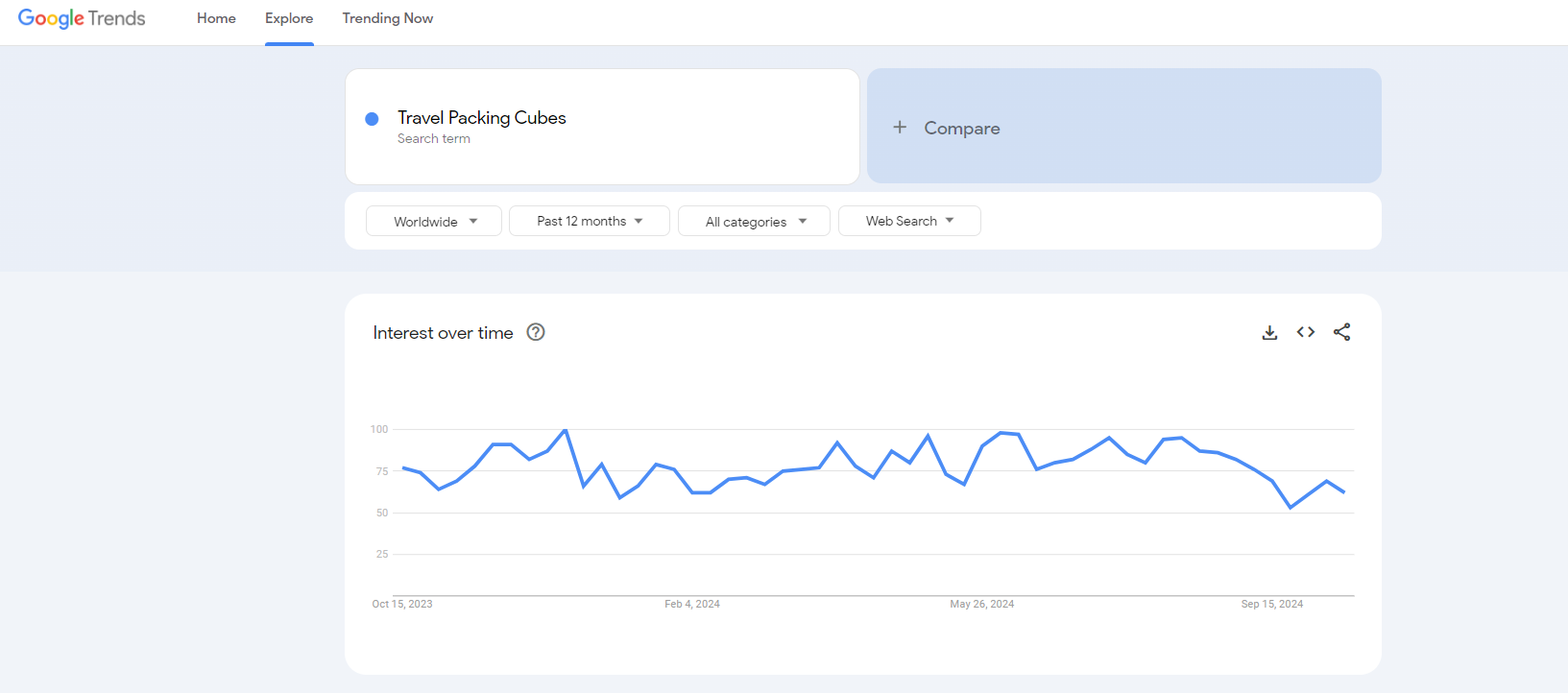Click the 100 value on the y-axis
The height and width of the screenshot is (693, 1568).
click(379, 429)
